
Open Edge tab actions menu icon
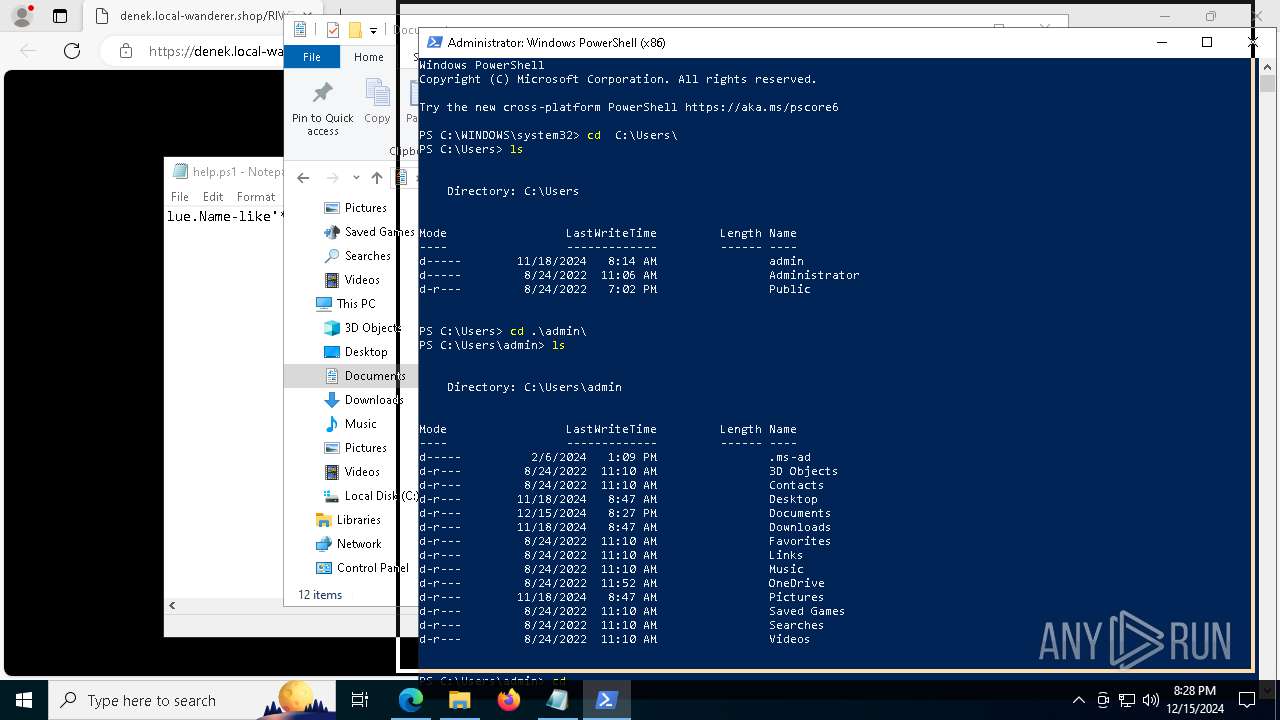(x=60, y=16)
